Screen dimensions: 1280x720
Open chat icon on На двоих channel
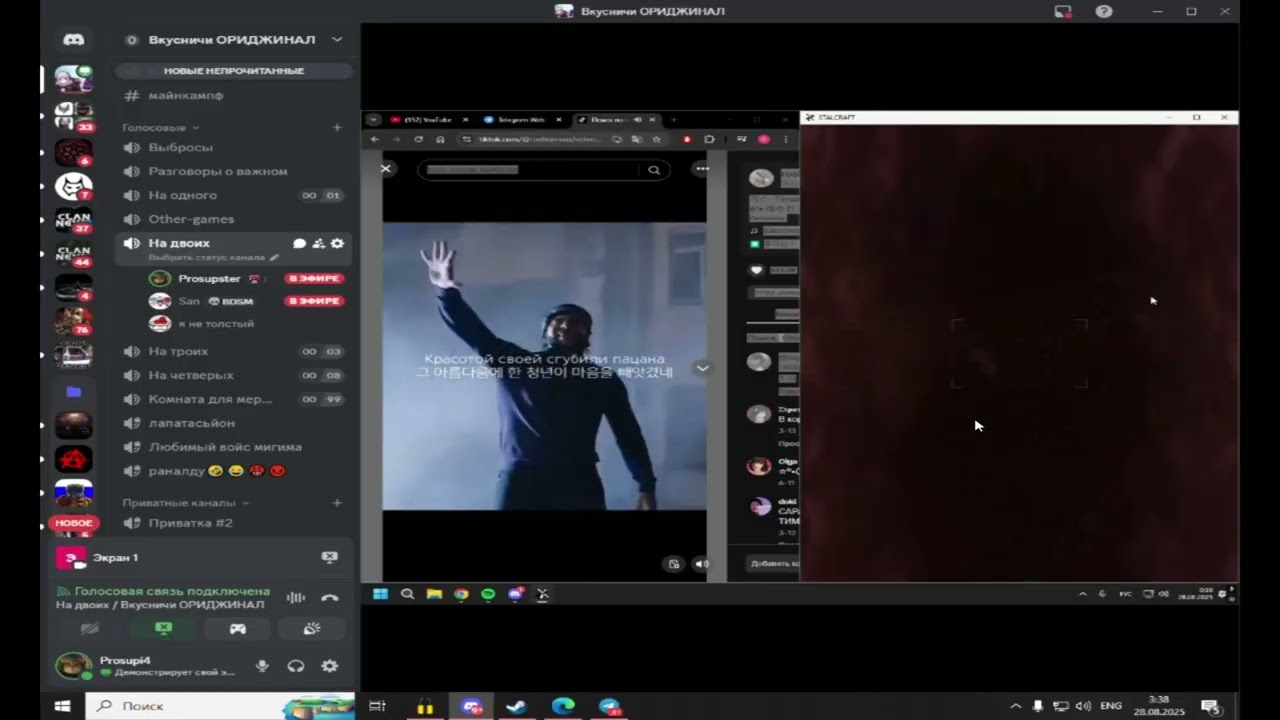[299, 243]
